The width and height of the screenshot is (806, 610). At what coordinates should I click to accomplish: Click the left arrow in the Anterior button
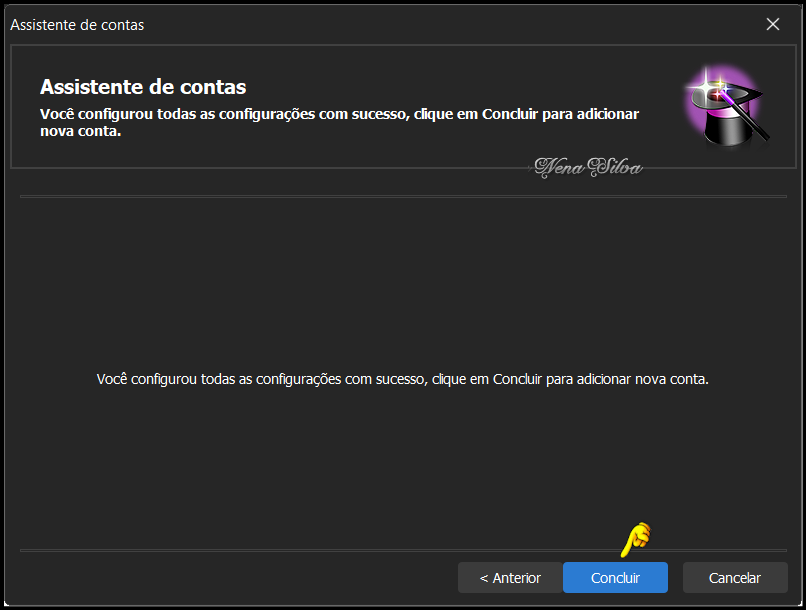[x=484, y=578]
